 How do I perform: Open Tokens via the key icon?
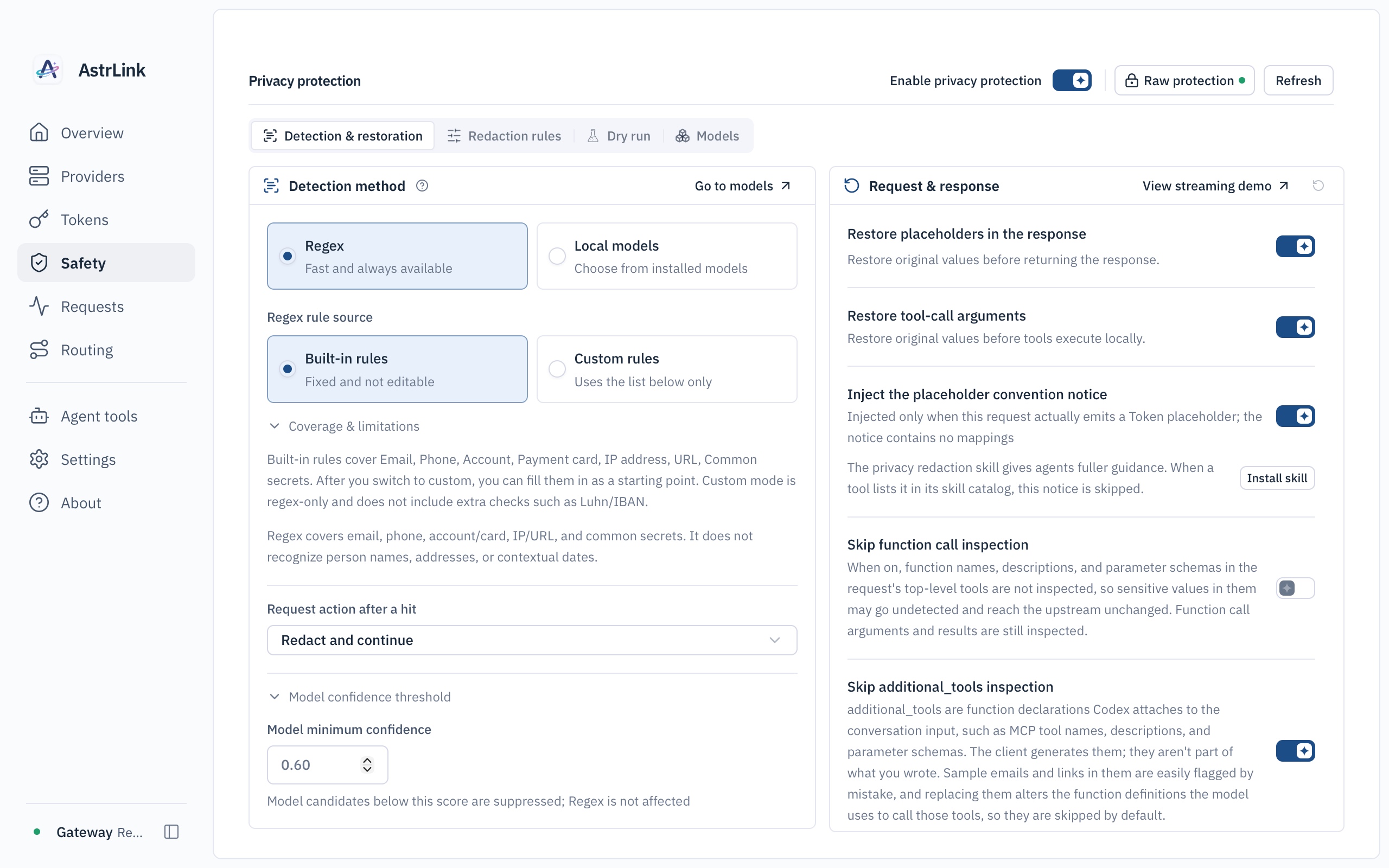click(x=39, y=219)
